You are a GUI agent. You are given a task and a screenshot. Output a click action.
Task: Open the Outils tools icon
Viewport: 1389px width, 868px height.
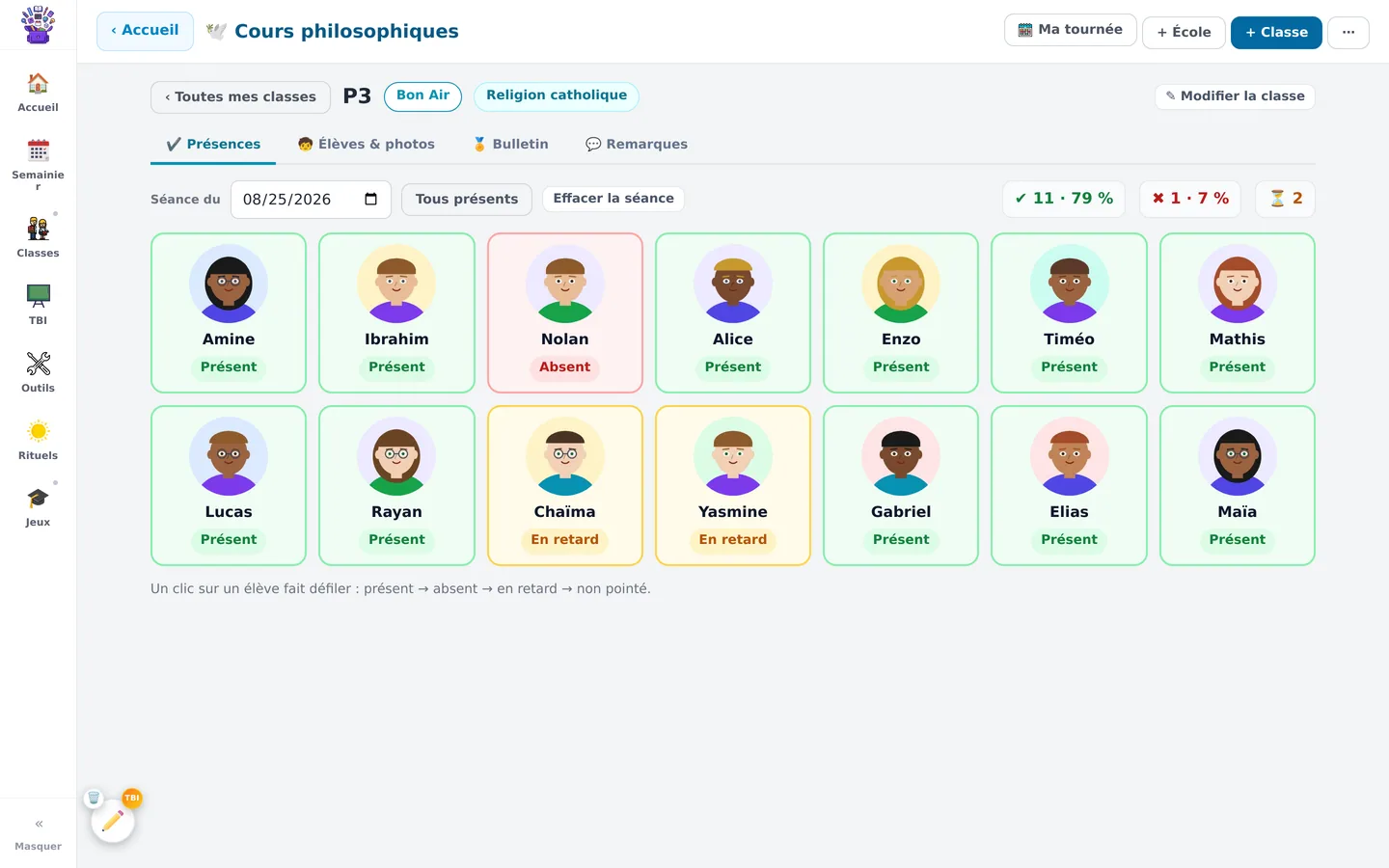(x=38, y=364)
